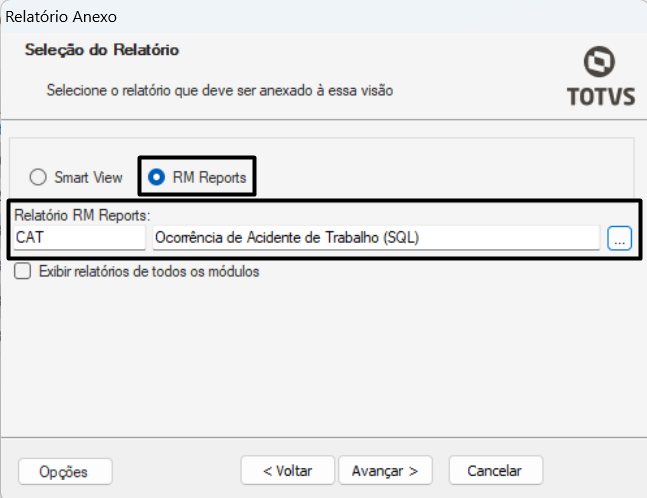Cancel the wizard with Cancelar

tap(496, 470)
